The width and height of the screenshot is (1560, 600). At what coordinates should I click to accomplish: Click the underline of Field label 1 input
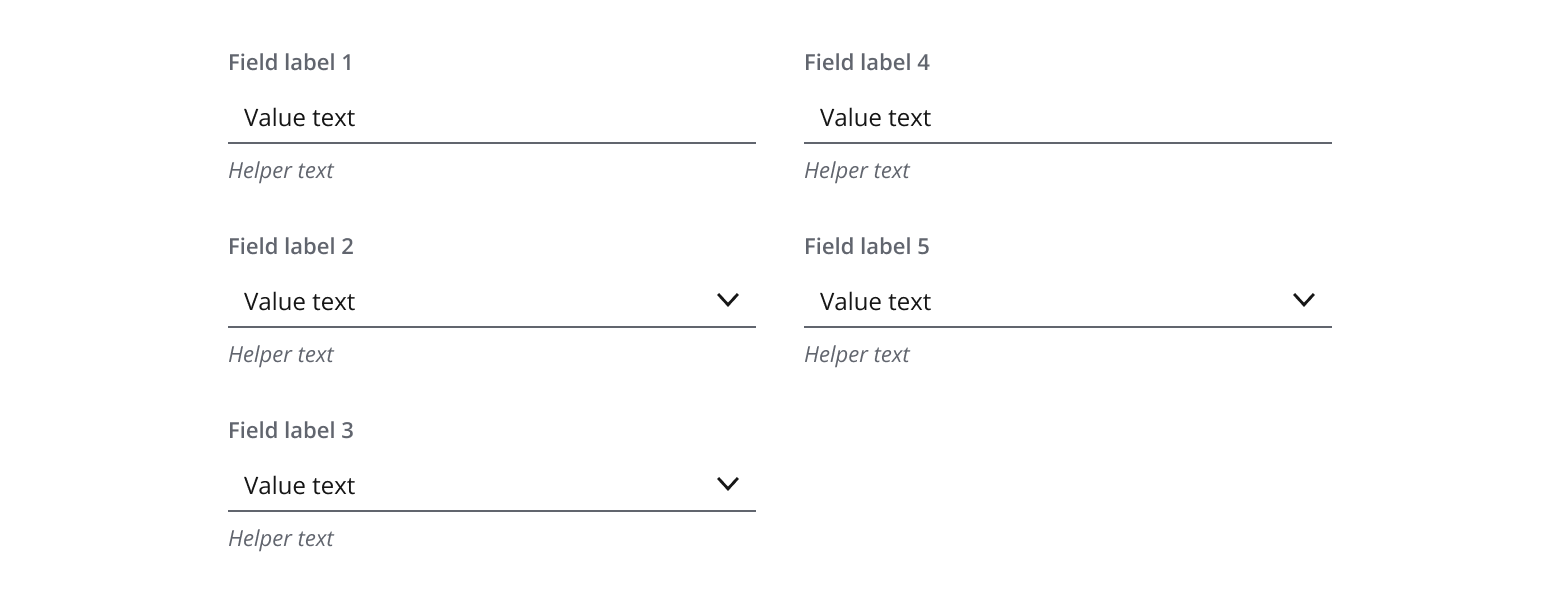(x=492, y=143)
